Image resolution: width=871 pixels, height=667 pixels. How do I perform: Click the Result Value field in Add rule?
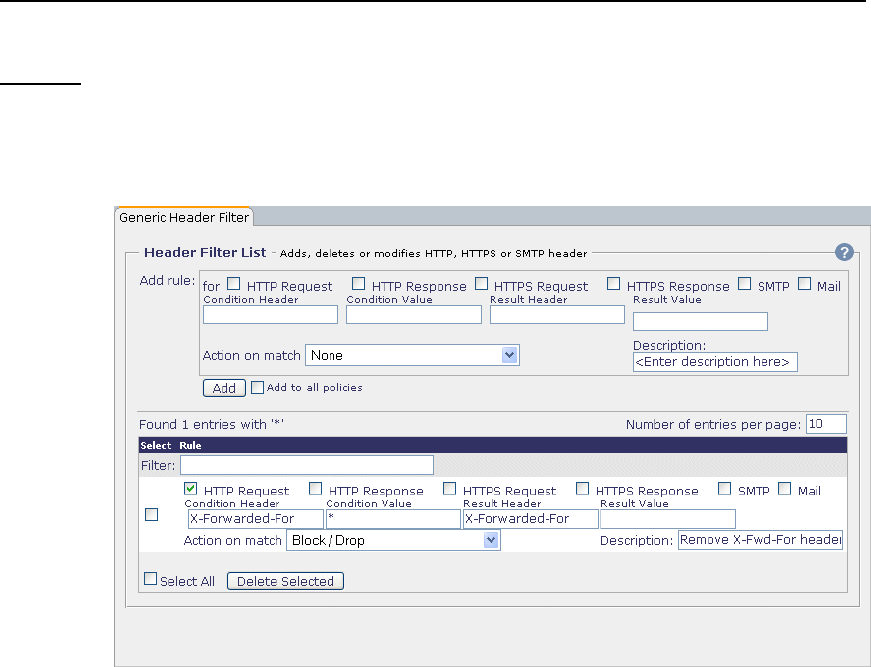(700, 322)
